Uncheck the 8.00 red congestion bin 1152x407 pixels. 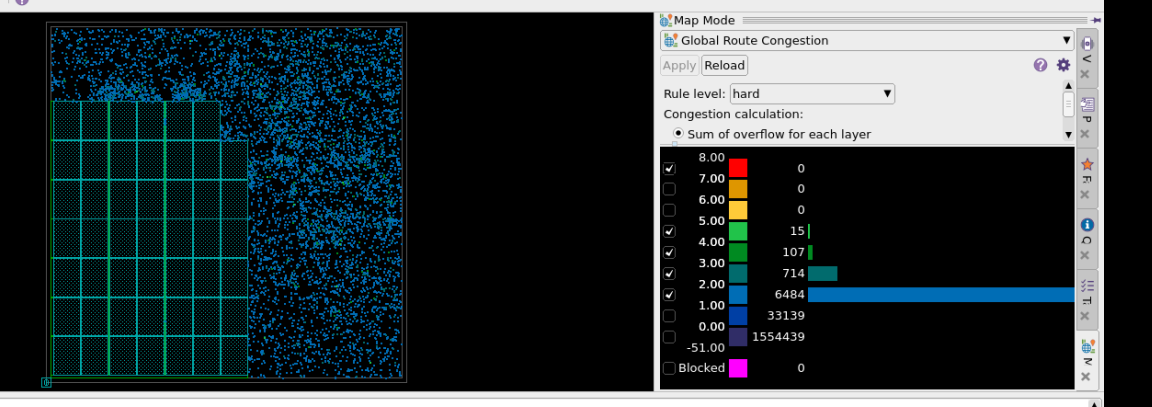tap(669, 168)
